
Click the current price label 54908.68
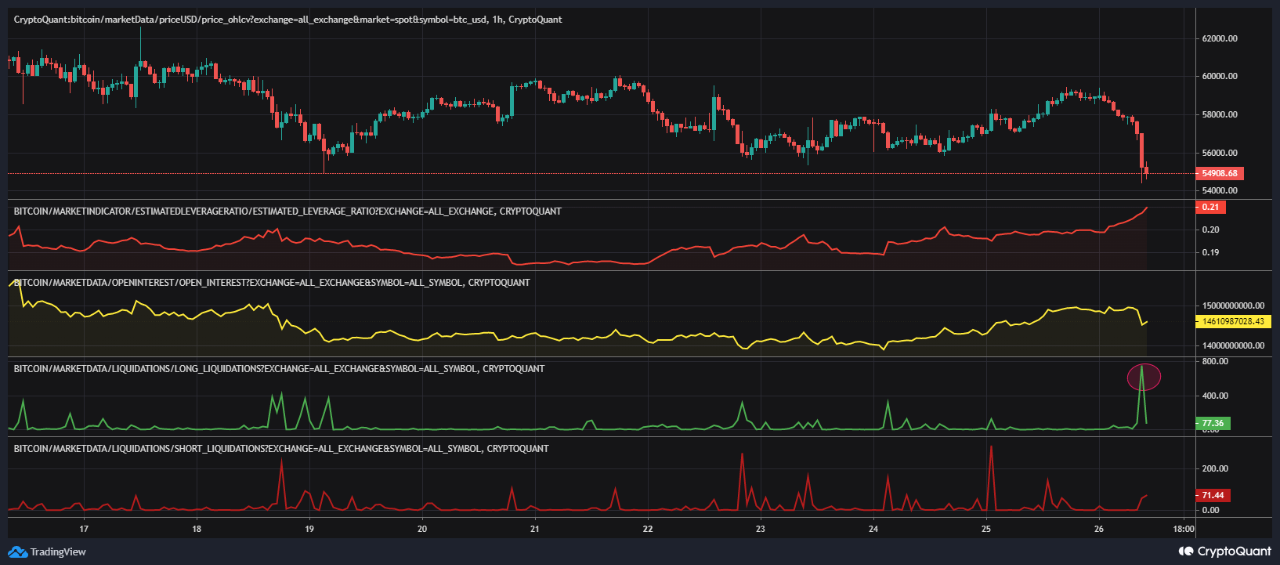[x=1218, y=173]
